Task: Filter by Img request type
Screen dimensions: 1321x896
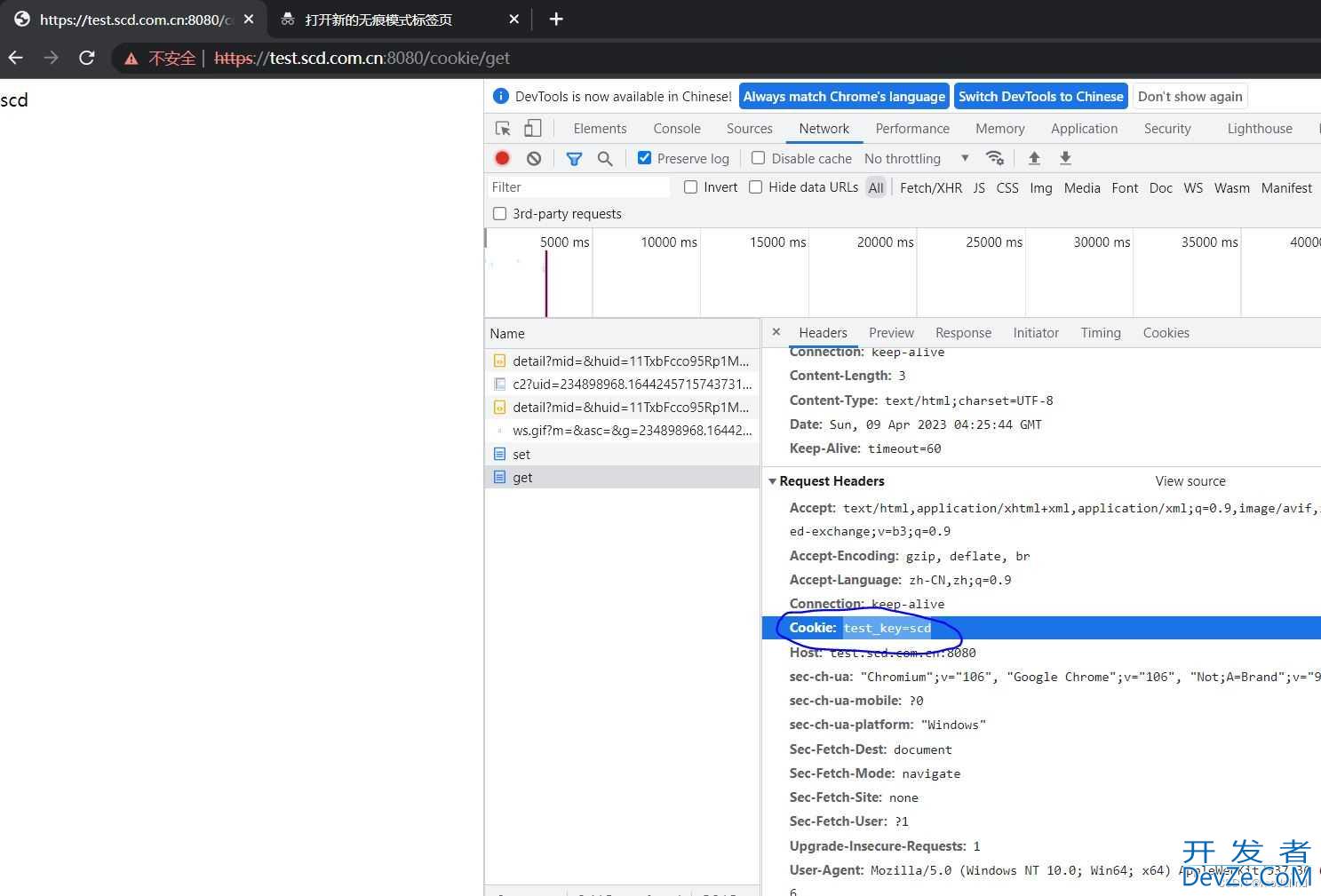Action: click(x=1041, y=187)
